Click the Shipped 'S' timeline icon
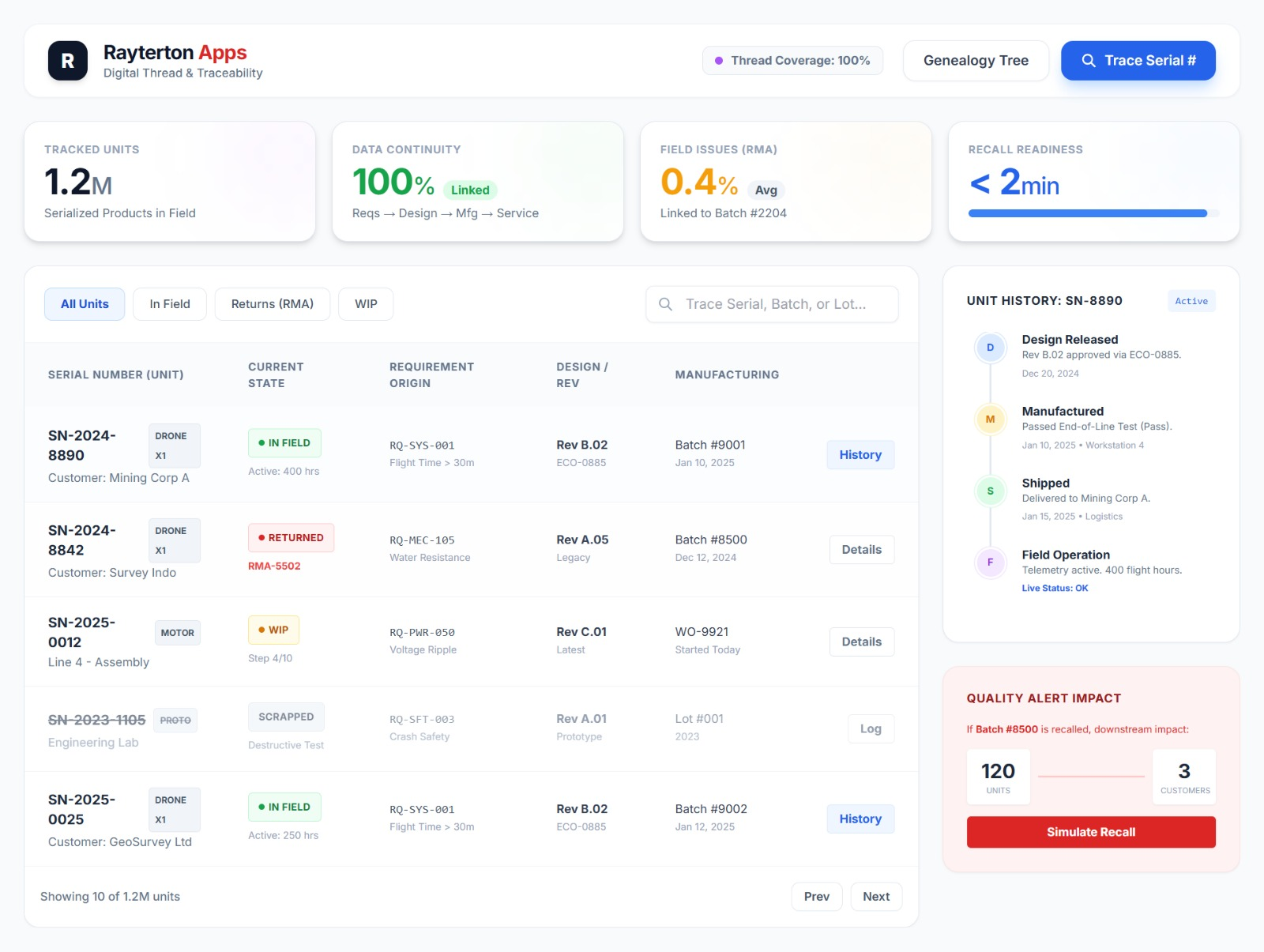1264x952 pixels. tap(990, 491)
